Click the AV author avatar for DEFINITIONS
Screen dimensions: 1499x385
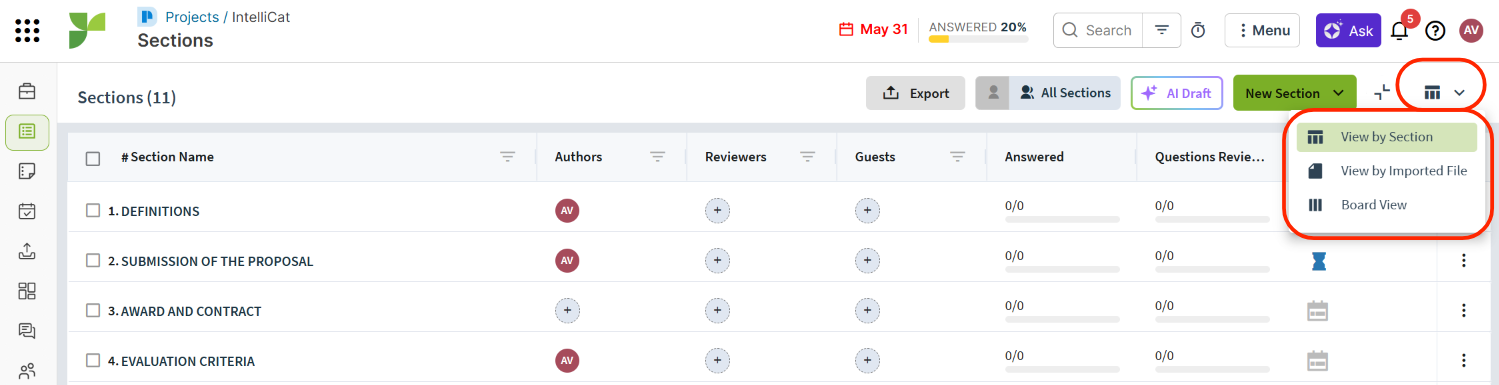pos(567,211)
